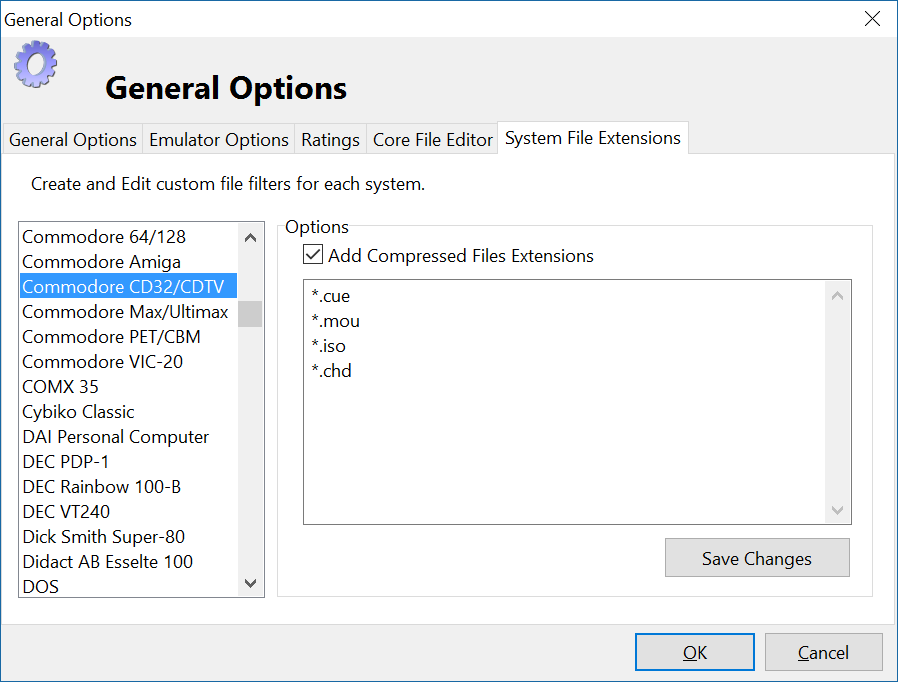Select Commodore 64/128 in the system list
Image resolution: width=898 pixels, height=682 pixels.
click(128, 236)
